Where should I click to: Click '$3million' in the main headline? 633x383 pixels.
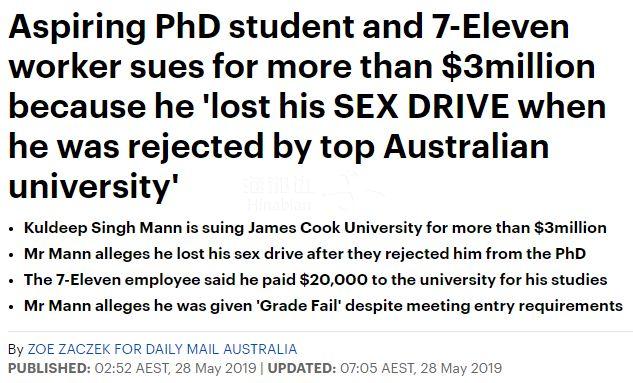(518, 66)
